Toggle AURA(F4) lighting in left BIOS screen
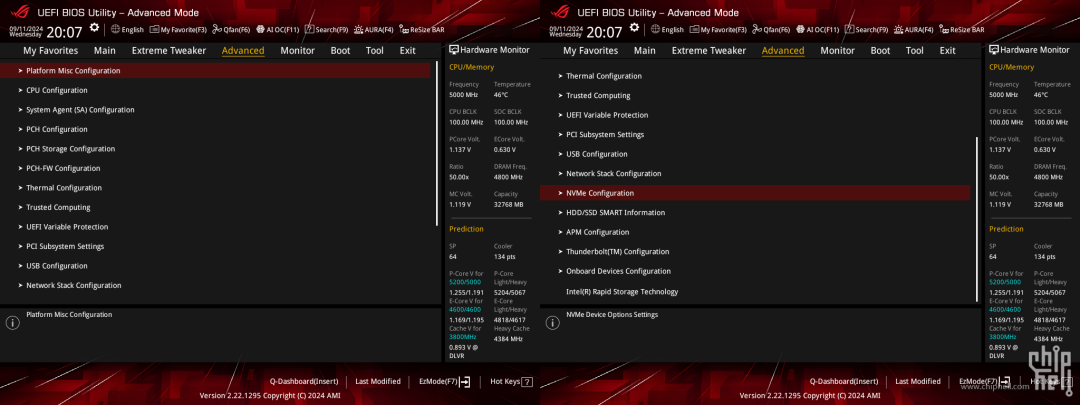 pyautogui.click(x=374, y=30)
